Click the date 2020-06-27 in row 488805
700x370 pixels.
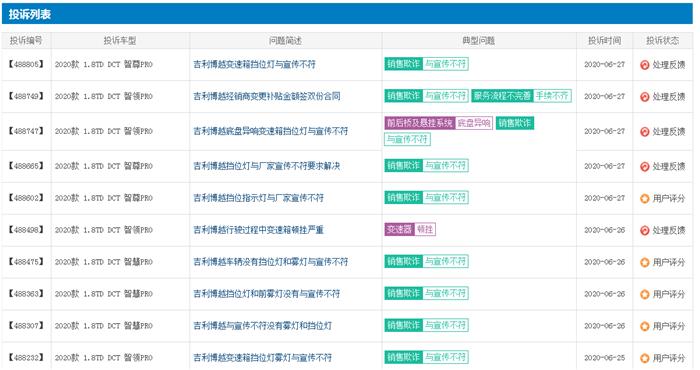pyautogui.click(x=604, y=64)
